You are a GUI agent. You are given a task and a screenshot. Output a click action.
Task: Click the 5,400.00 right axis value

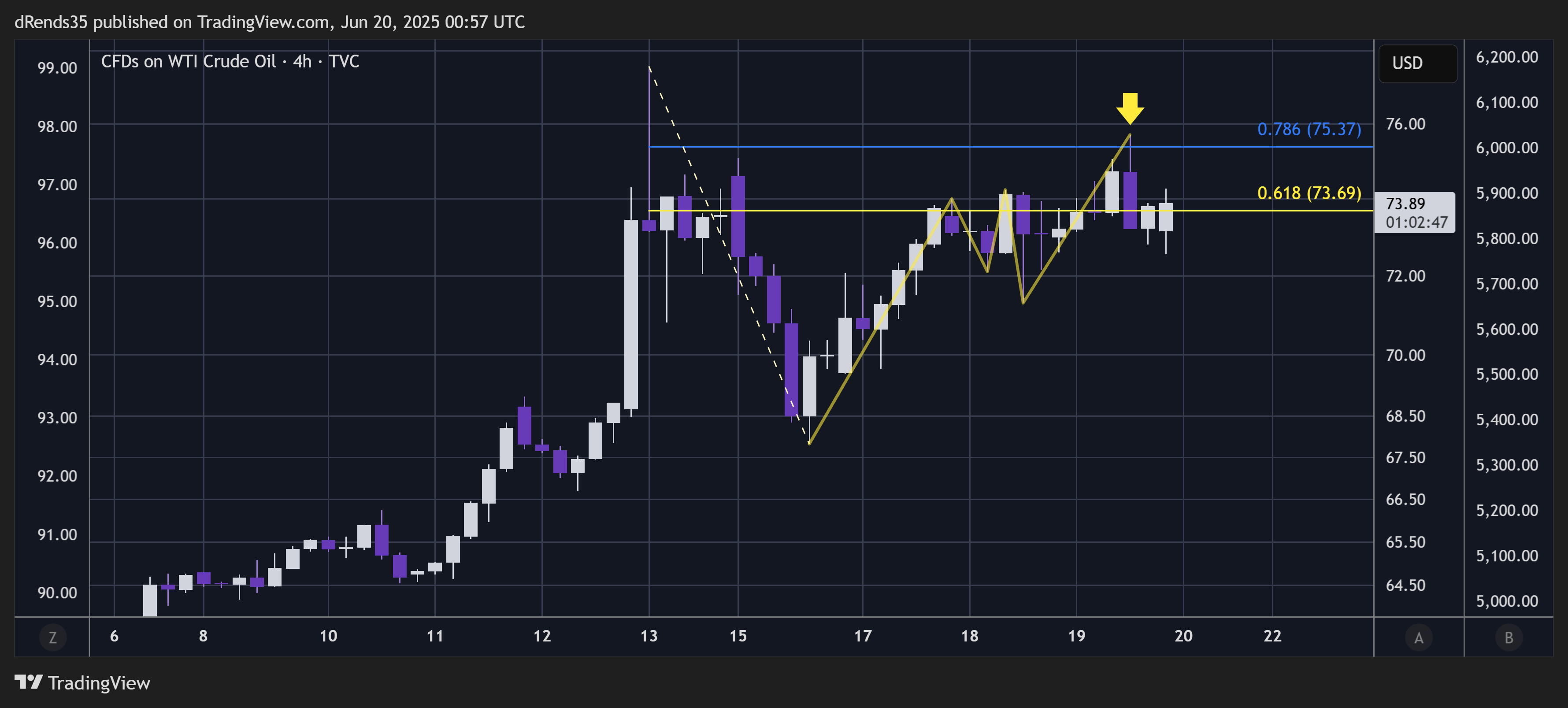tap(1506, 419)
